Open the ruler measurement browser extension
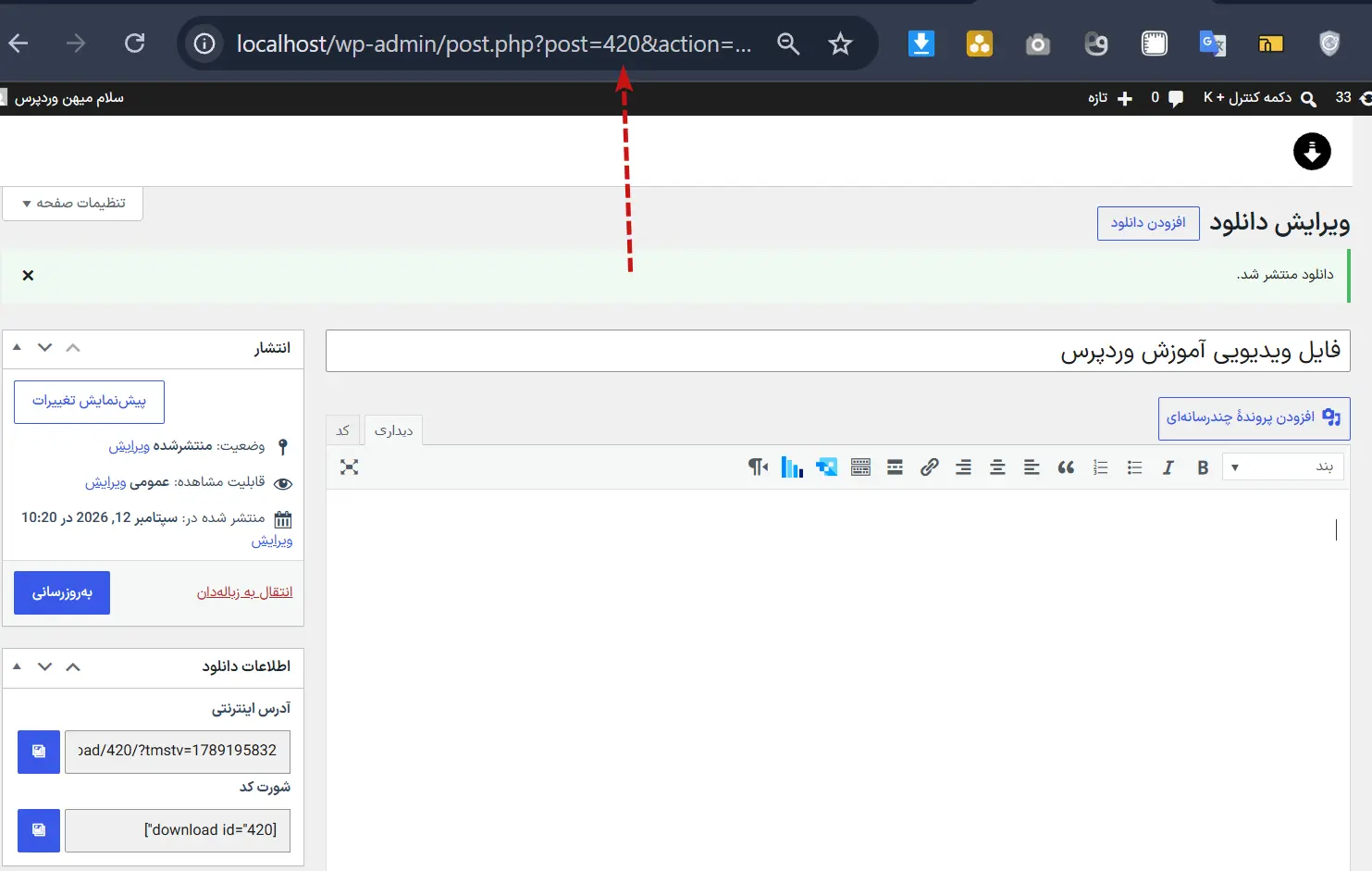This screenshot has height=871, width=1372. [x=1155, y=44]
